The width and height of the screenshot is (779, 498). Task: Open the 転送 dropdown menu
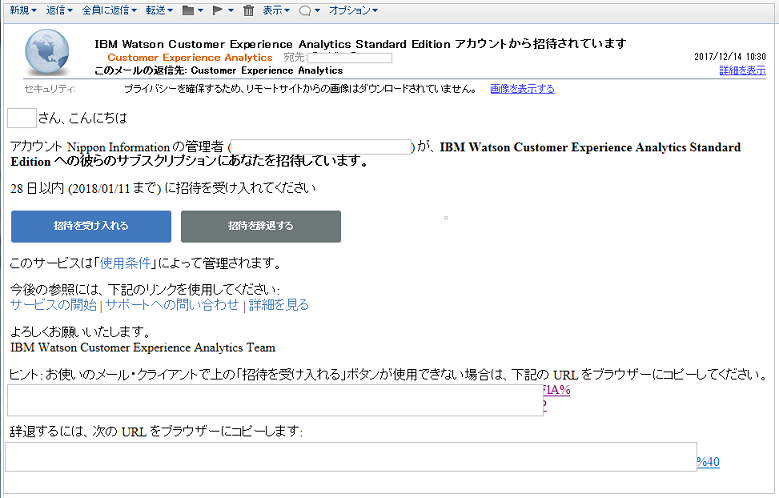(159, 10)
